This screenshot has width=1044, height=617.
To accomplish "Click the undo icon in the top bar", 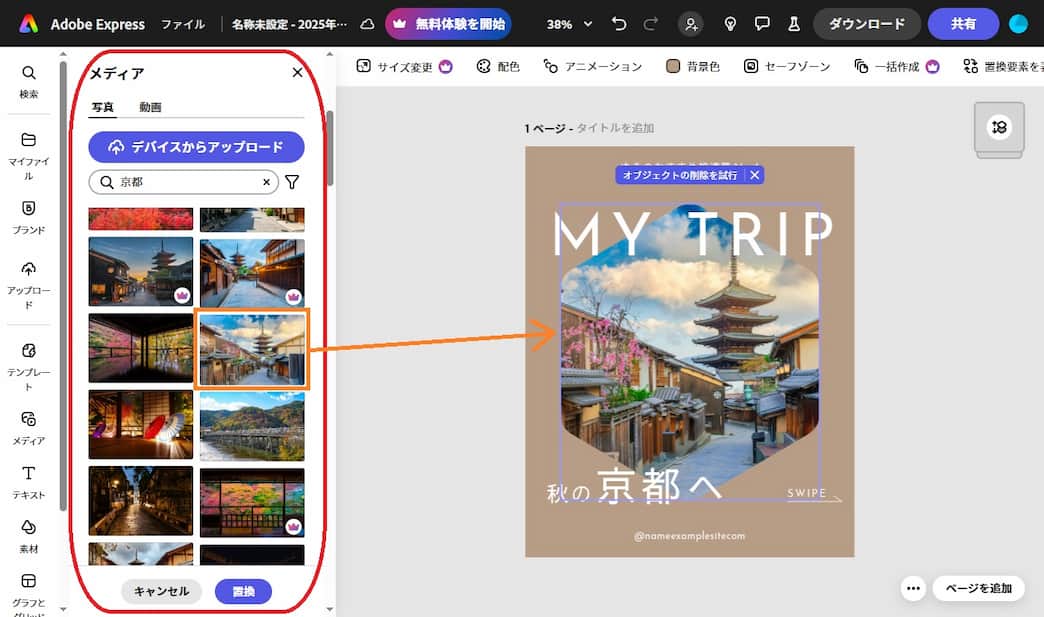I will point(620,23).
